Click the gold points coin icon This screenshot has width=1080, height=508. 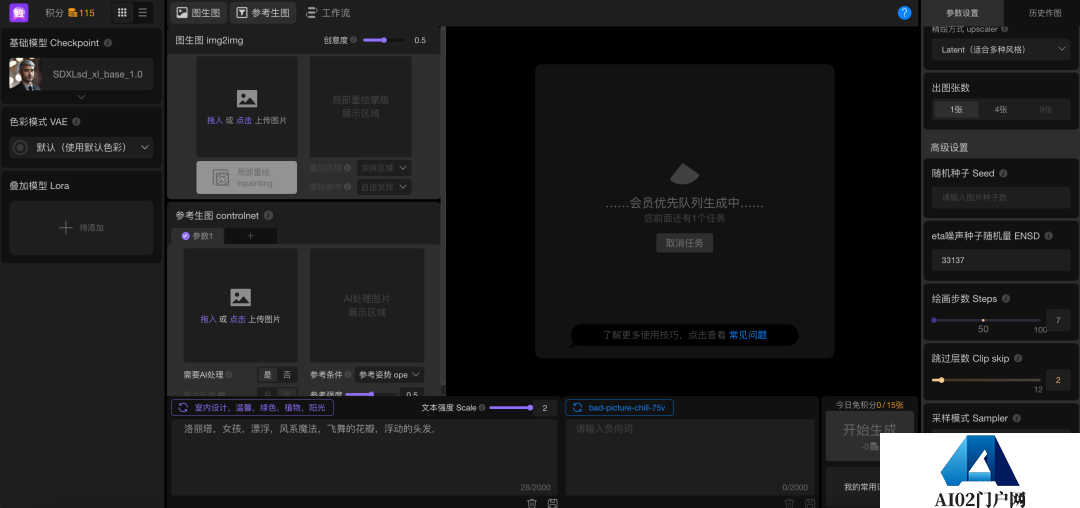click(72, 12)
